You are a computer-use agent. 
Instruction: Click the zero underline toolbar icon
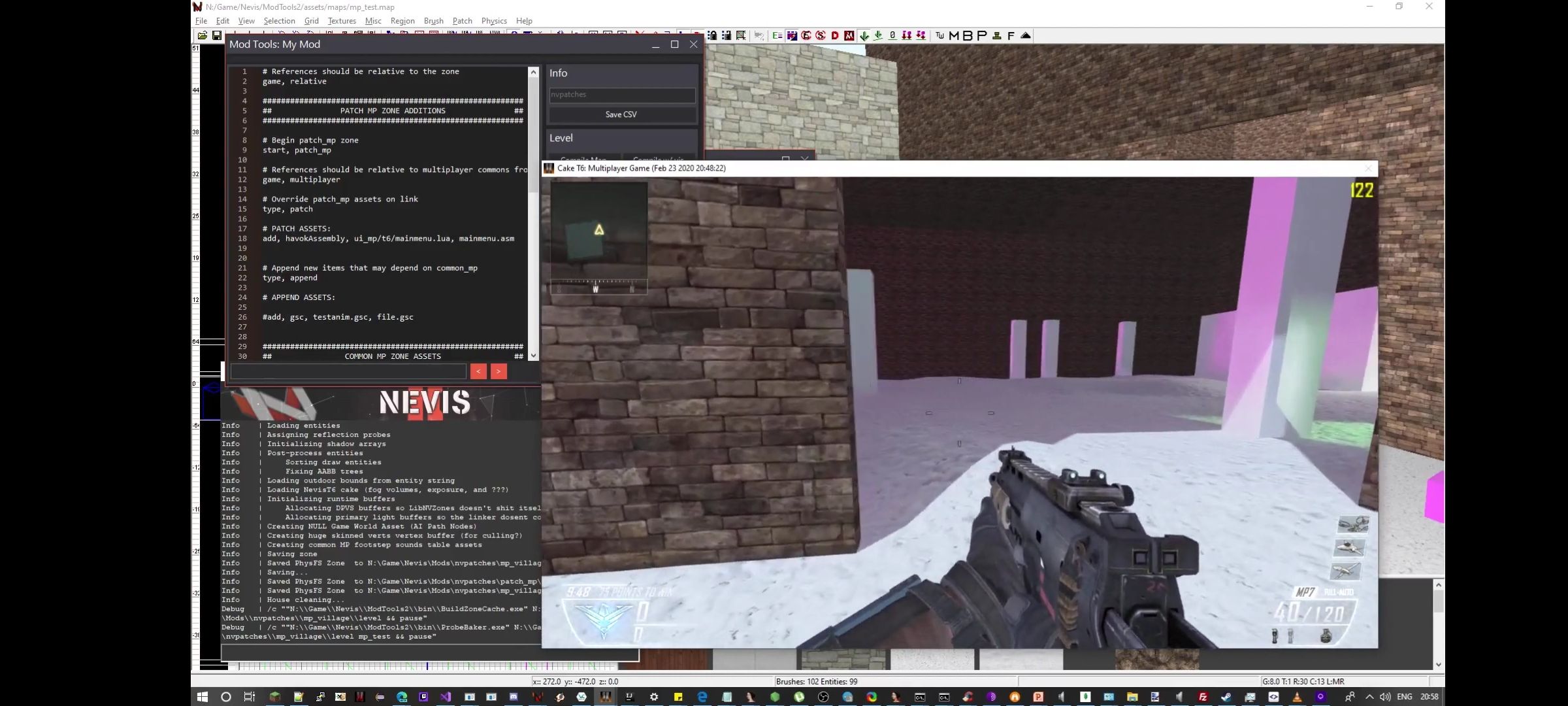892,35
